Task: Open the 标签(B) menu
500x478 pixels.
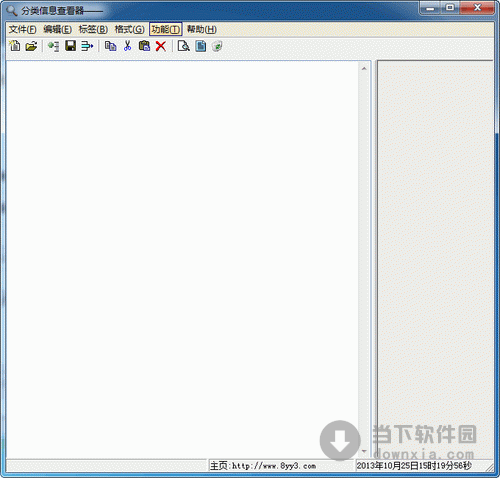Action: (93, 29)
